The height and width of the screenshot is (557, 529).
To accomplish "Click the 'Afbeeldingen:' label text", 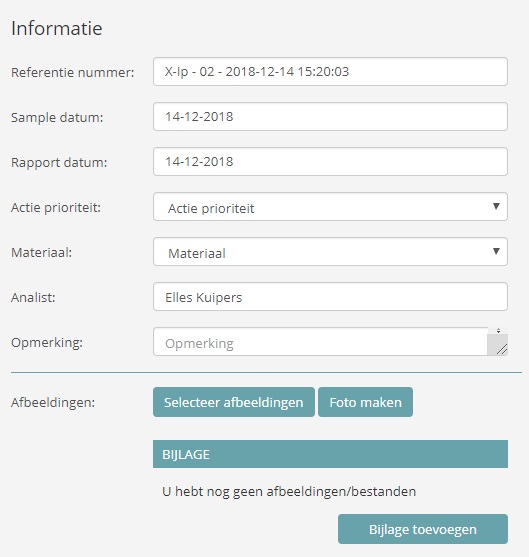I will tap(53, 403).
